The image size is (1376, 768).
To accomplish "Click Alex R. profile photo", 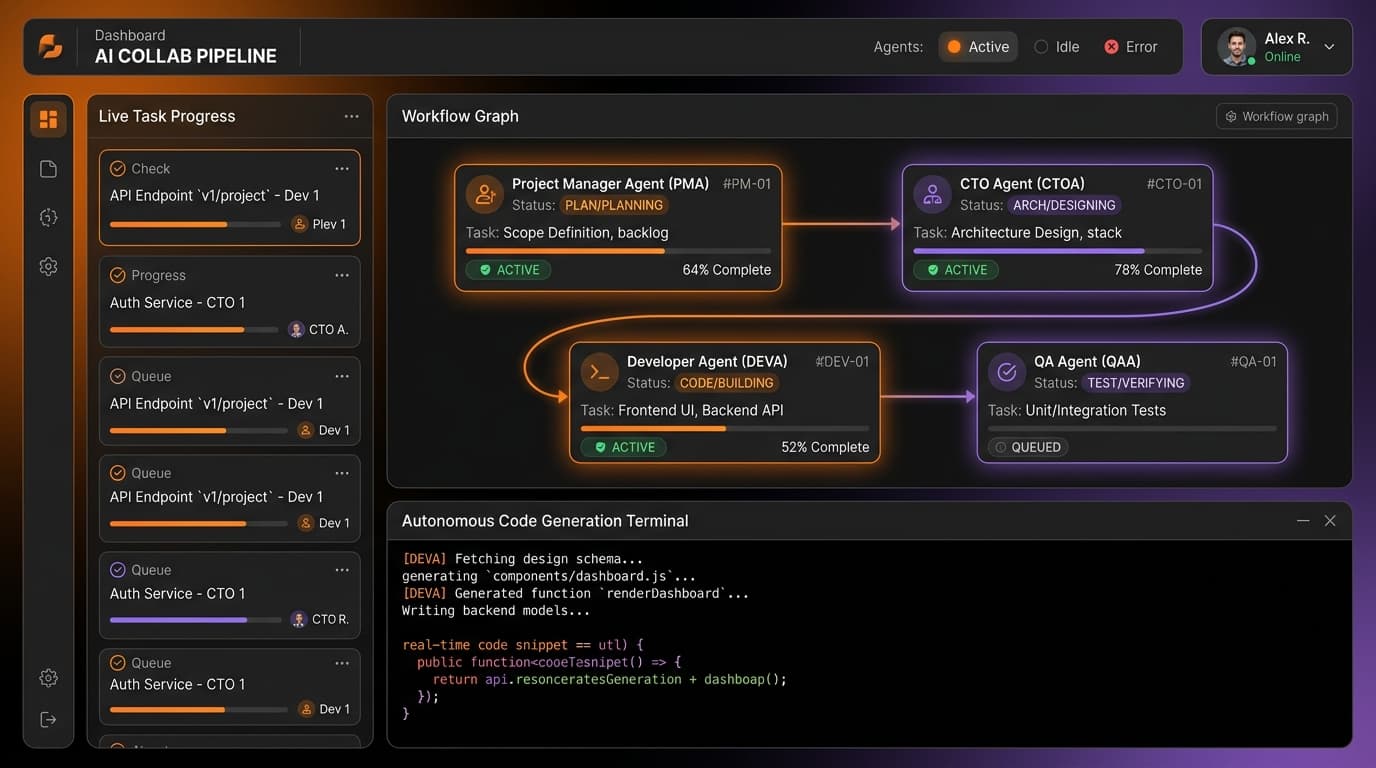I will (x=1236, y=46).
